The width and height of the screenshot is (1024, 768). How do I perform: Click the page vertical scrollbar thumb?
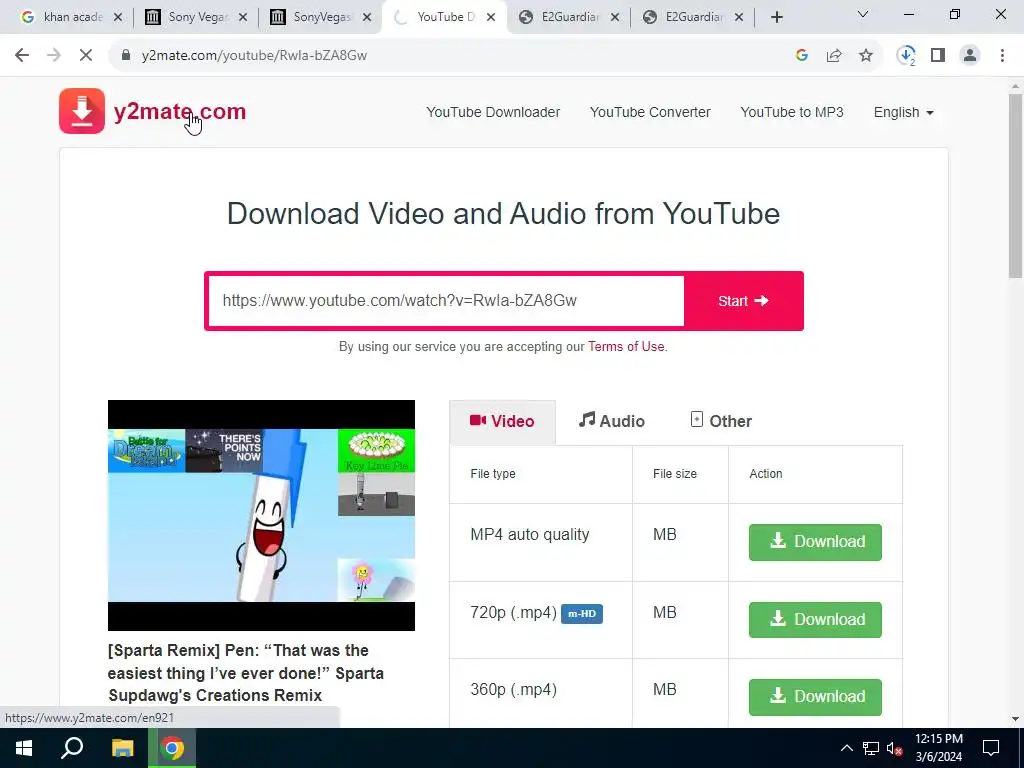pos(1015,186)
